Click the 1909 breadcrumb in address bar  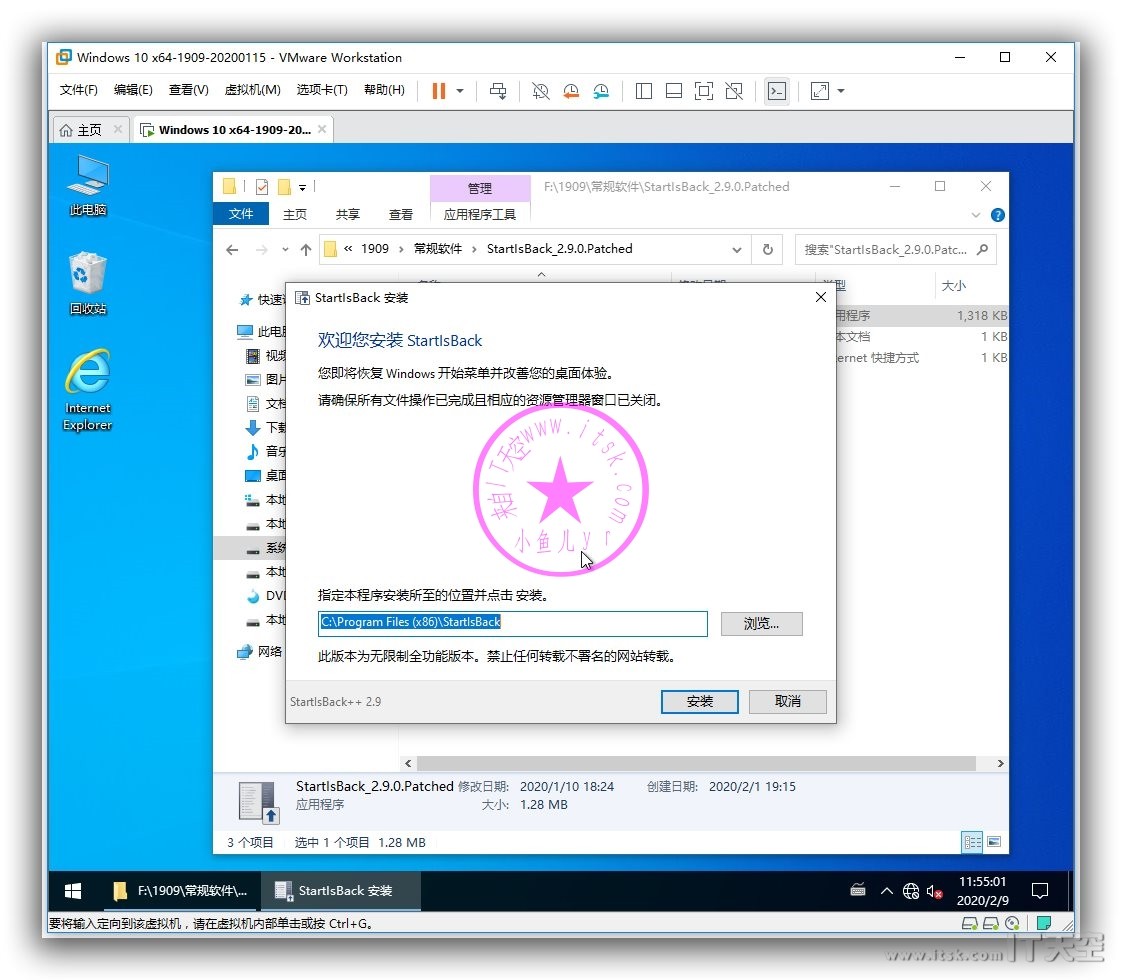(375, 248)
